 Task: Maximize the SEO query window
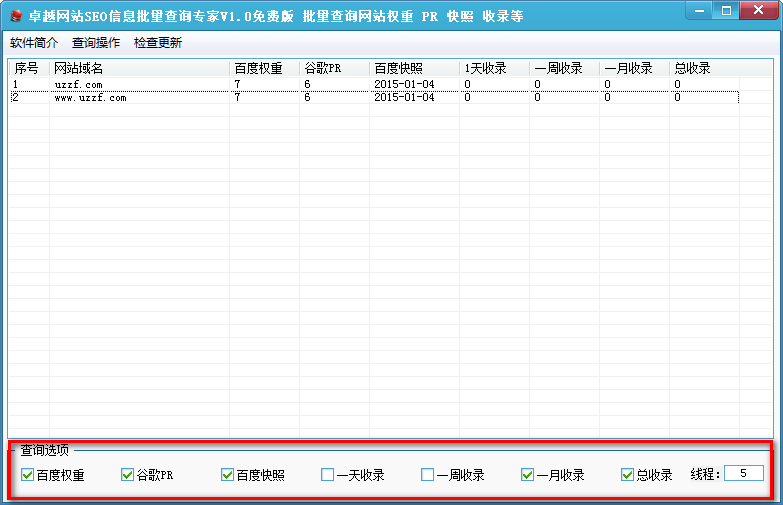point(726,10)
